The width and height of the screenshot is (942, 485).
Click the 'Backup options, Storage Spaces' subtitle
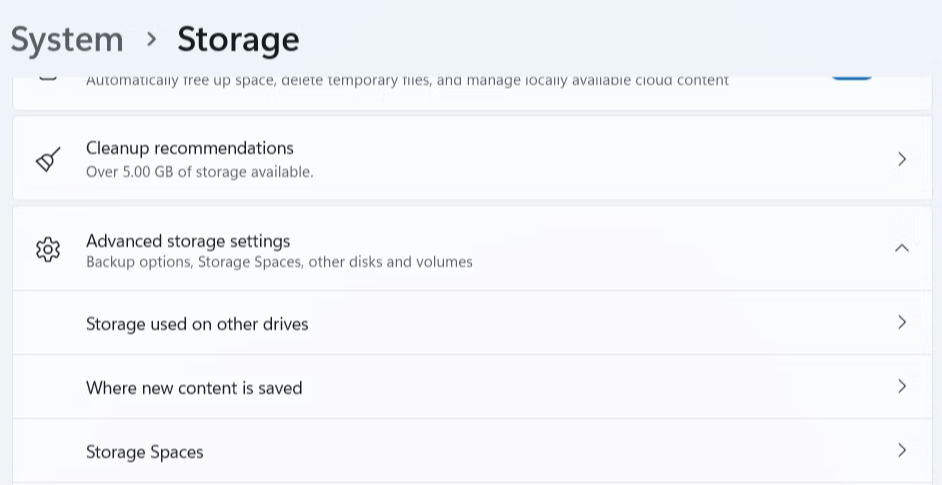(x=279, y=262)
